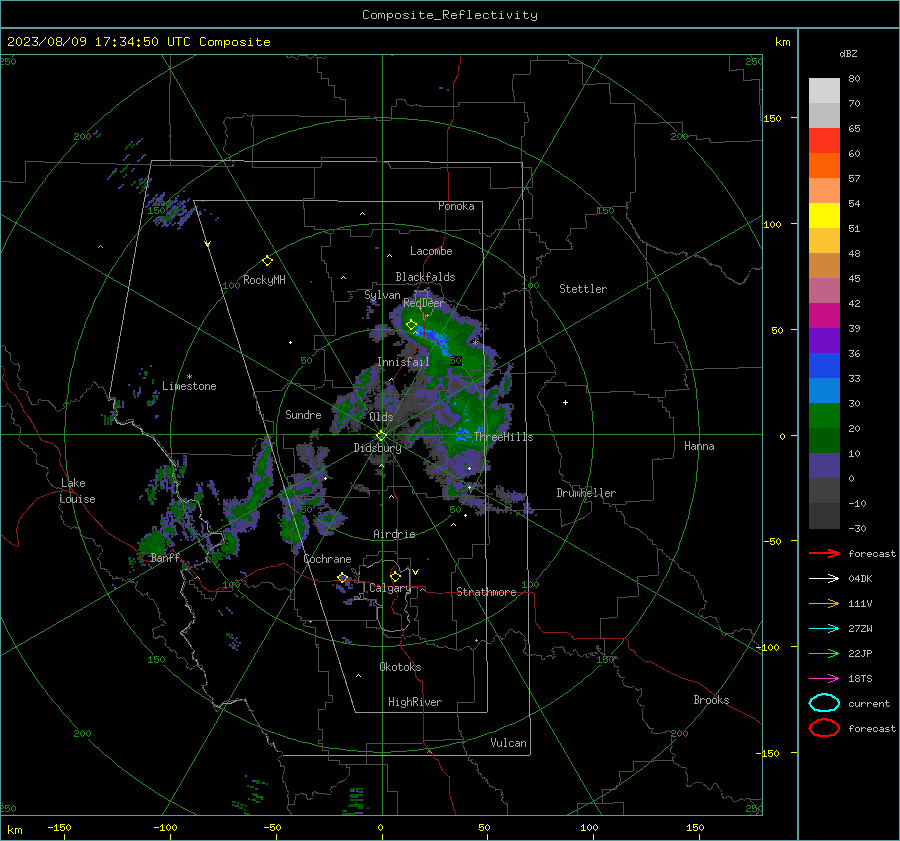Click the Hanna city label

click(699, 446)
